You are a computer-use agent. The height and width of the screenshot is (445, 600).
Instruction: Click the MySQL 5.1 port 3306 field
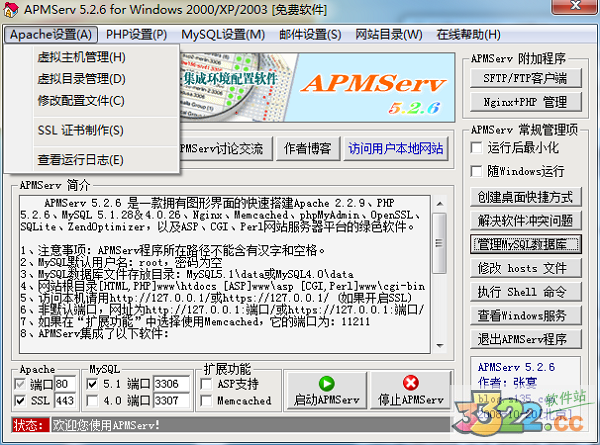tap(171, 384)
